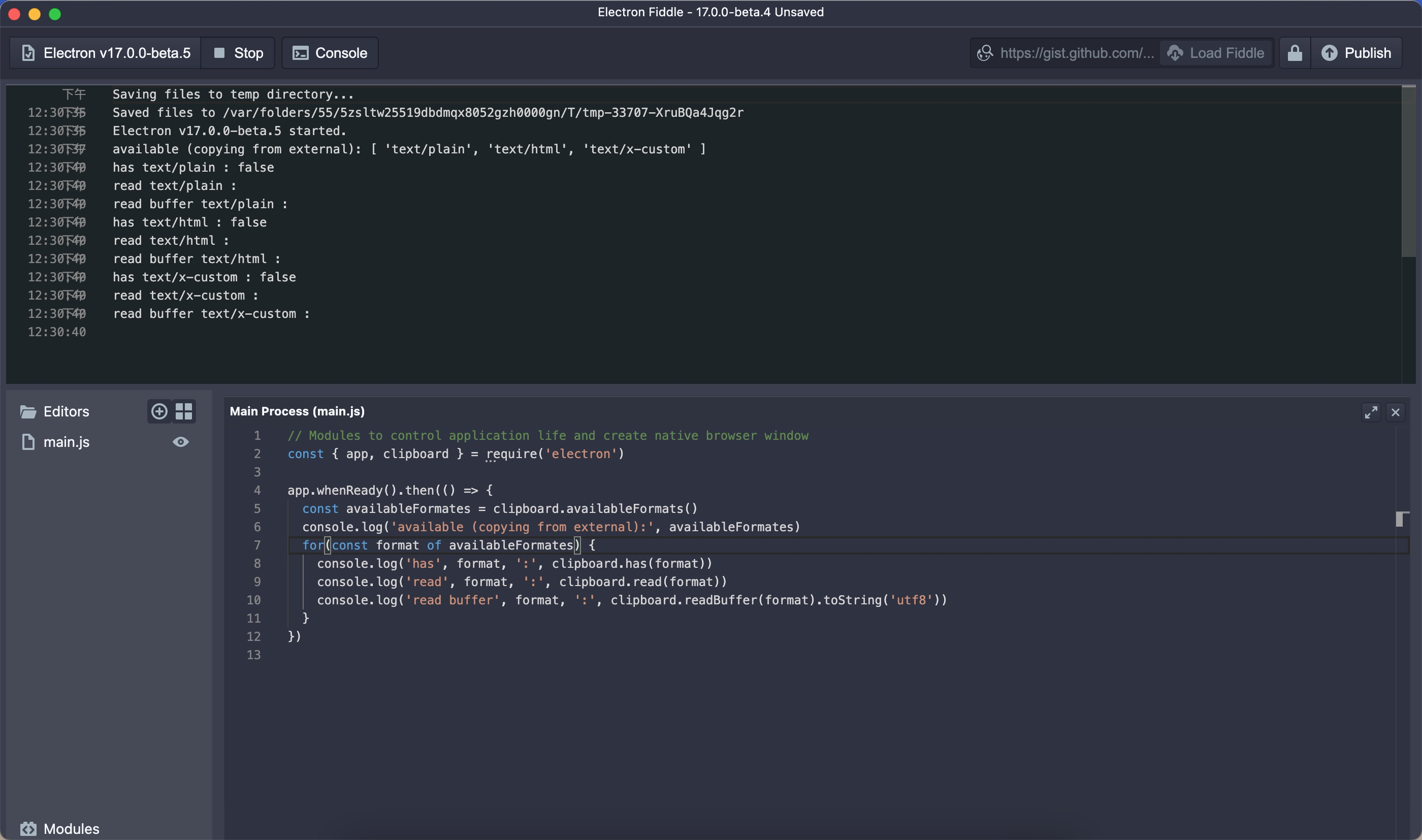The height and width of the screenshot is (840, 1422).
Task: Click the console icon on the Console button
Action: [x=302, y=53]
